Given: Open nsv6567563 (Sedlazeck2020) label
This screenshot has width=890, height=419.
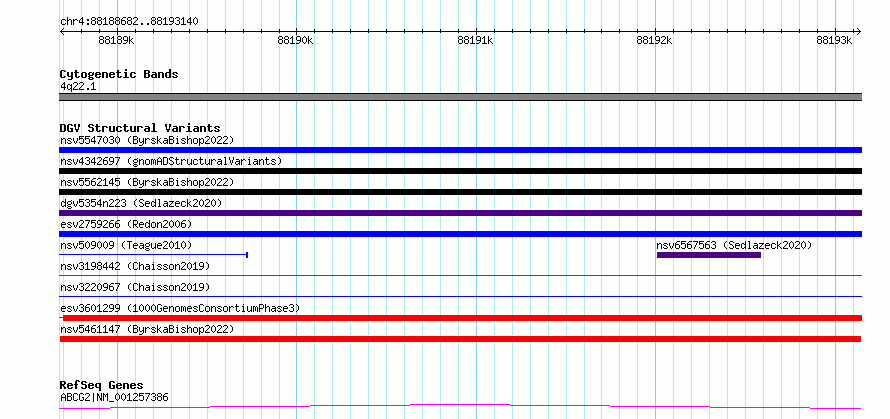Looking at the screenshot, I should [734, 245].
